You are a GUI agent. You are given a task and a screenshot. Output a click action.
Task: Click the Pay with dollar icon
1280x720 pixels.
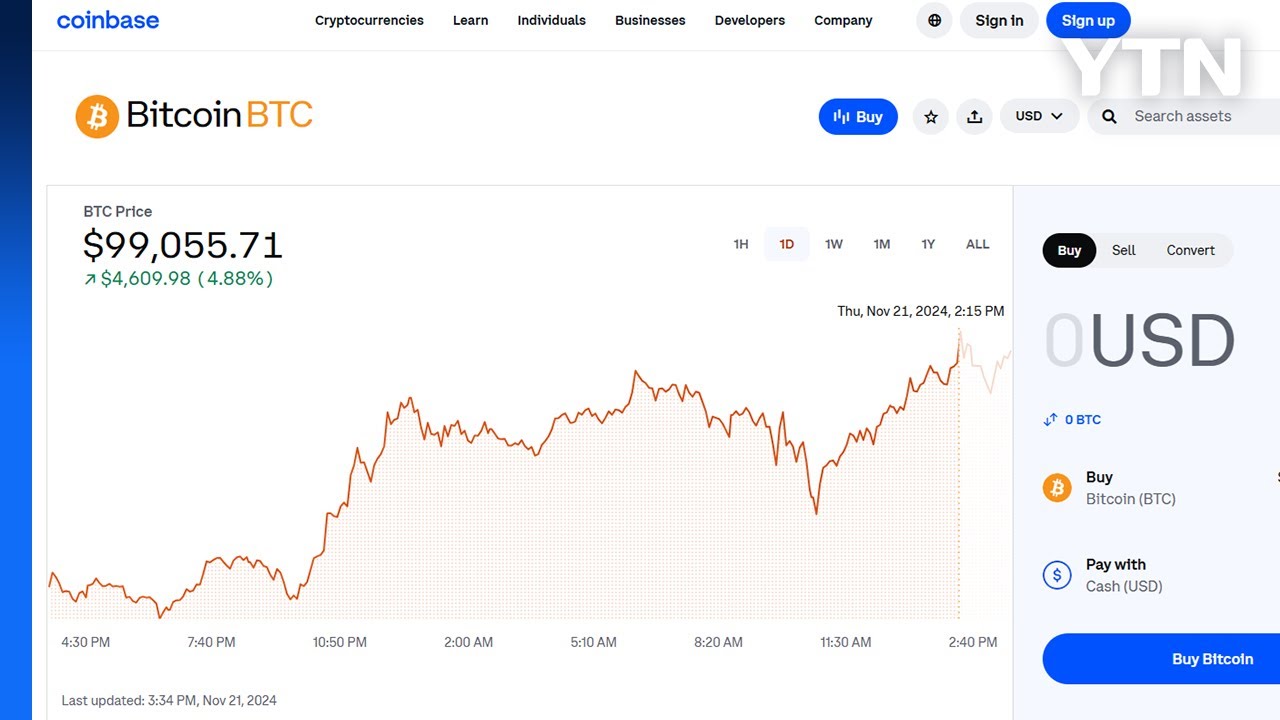[1057, 575]
